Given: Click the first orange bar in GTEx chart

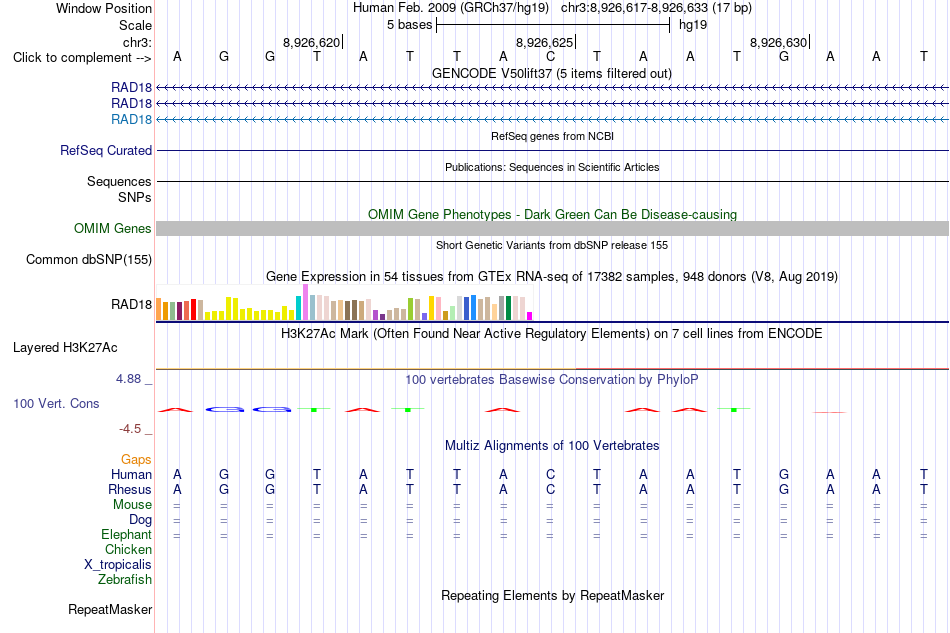Looking at the screenshot, I should pos(159,309).
